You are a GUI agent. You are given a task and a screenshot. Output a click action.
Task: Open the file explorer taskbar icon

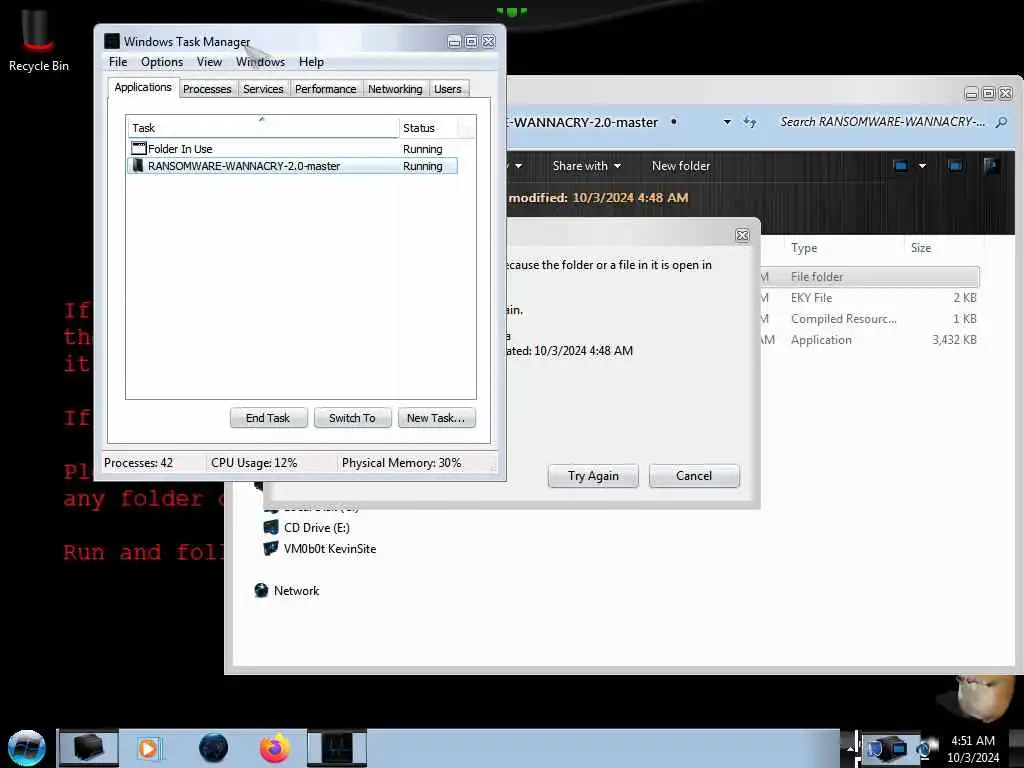pyautogui.click(x=88, y=748)
